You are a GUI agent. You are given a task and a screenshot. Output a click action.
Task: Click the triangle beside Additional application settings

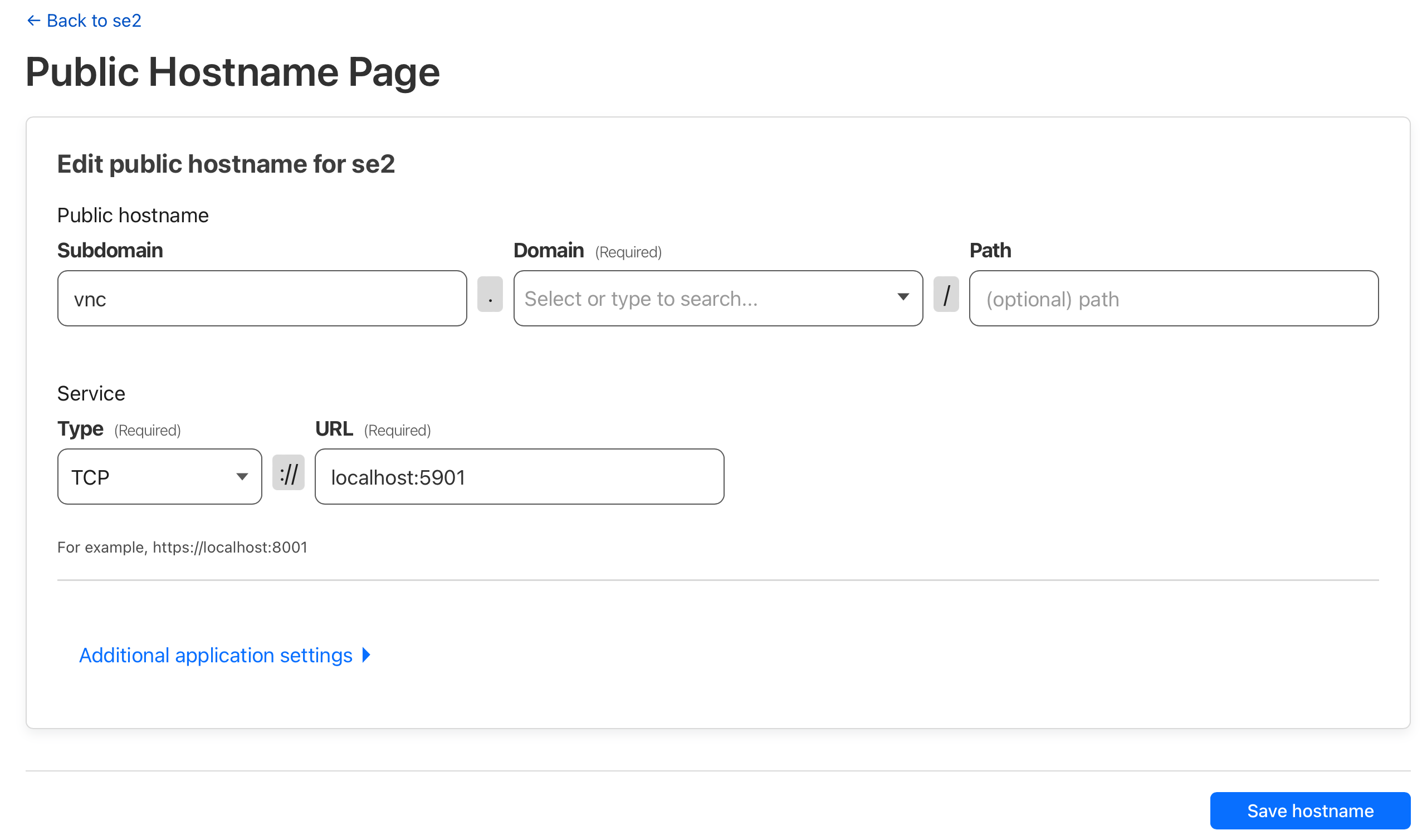pyautogui.click(x=366, y=656)
